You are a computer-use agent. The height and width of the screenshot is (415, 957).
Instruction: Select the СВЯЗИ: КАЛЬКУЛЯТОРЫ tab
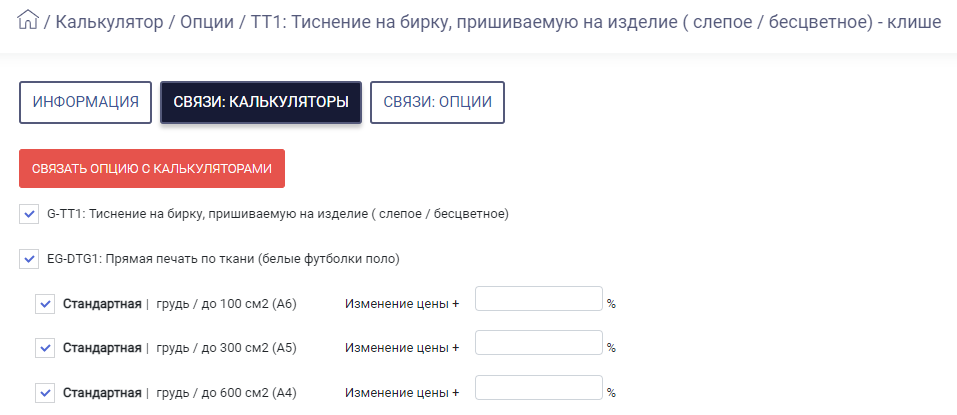pyautogui.click(x=261, y=103)
